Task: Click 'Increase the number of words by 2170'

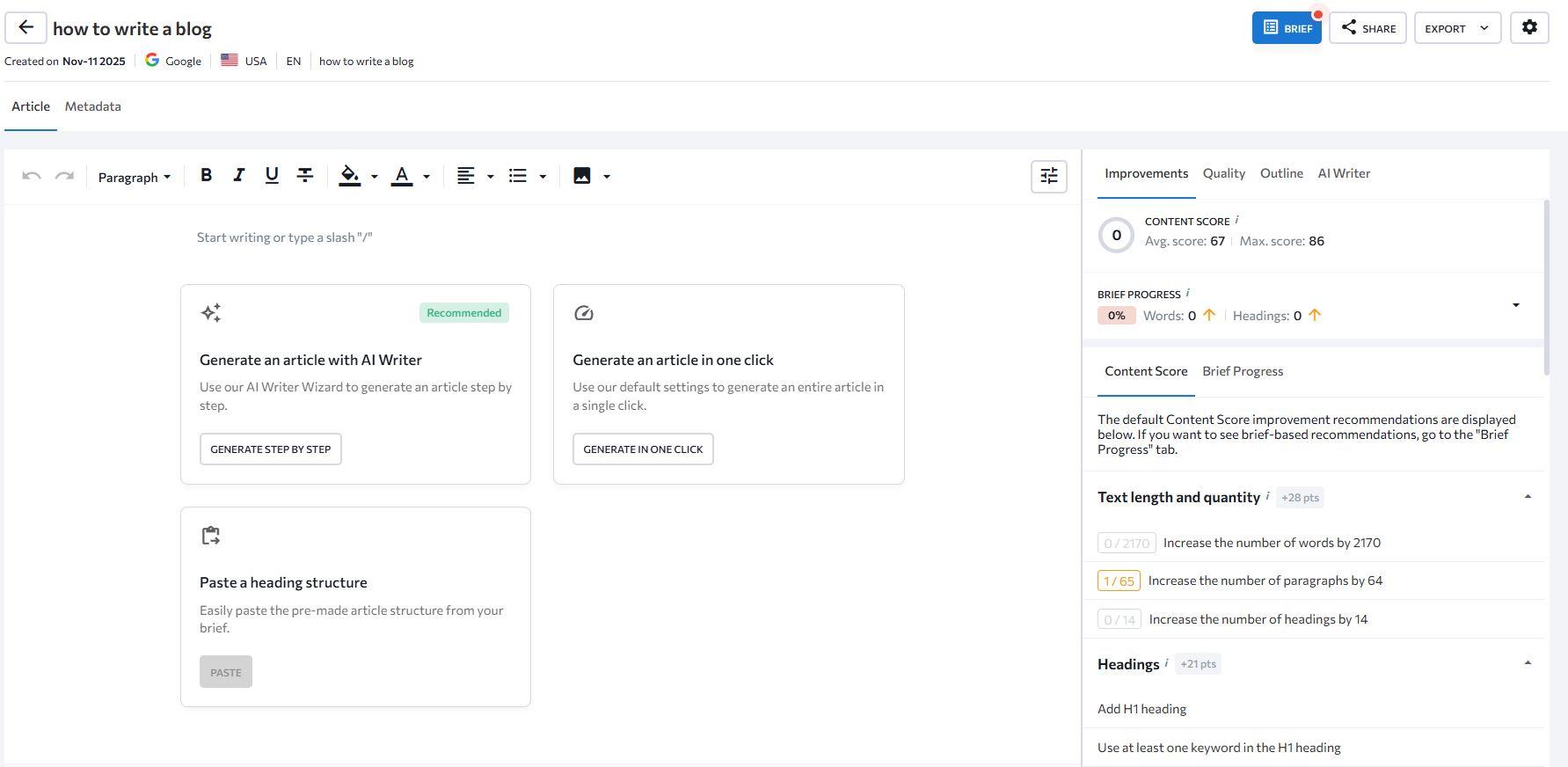Action: click(1272, 543)
